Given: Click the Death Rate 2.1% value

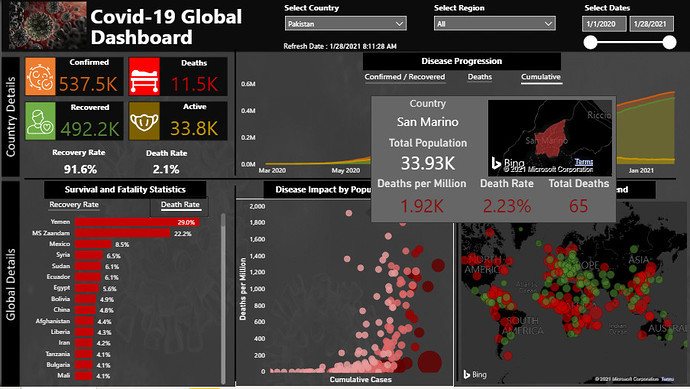Looking at the screenshot, I should pos(166,169).
